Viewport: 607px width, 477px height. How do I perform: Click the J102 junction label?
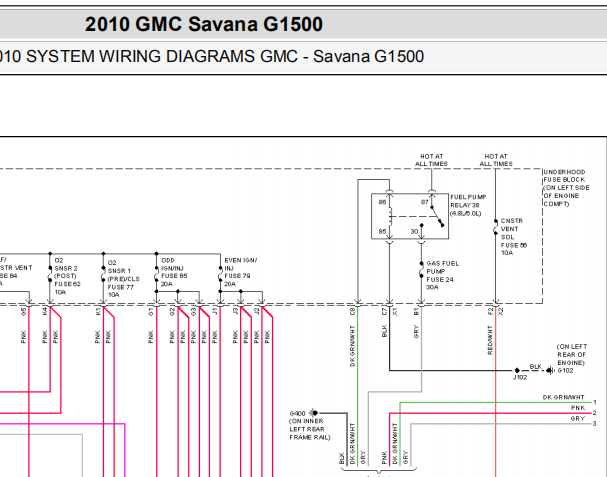pyautogui.click(x=520, y=377)
